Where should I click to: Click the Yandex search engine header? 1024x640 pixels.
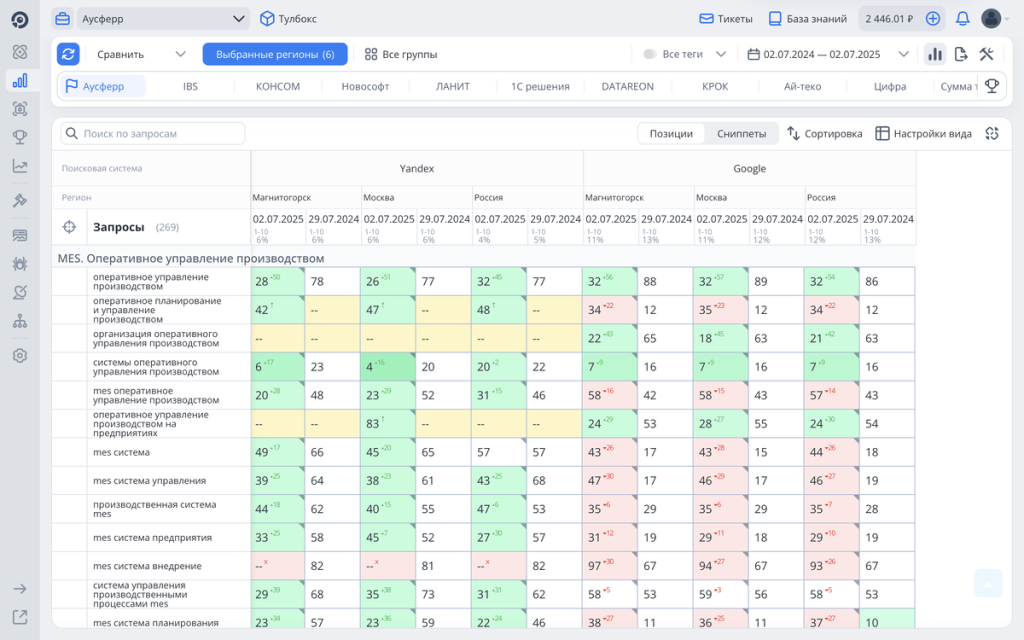pos(417,168)
